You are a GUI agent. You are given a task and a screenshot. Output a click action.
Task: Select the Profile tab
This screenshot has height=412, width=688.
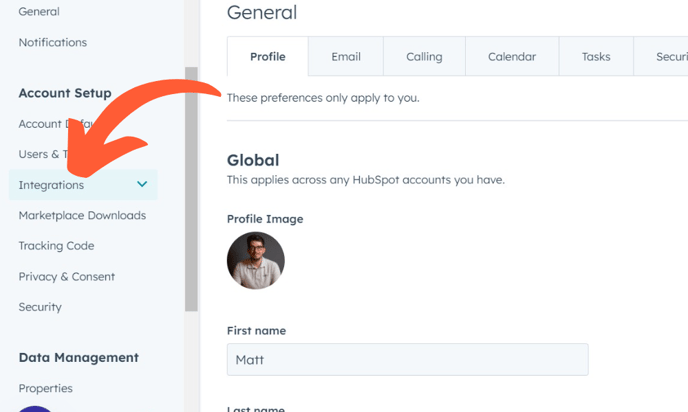(x=267, y=57)
